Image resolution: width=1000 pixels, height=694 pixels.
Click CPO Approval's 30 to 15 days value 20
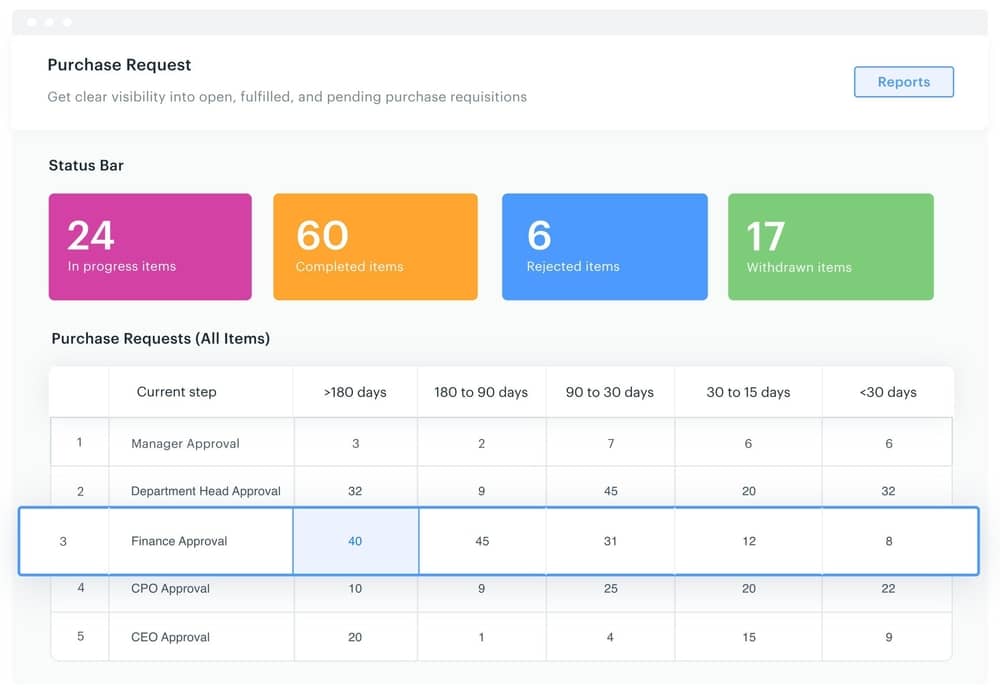point(749,589)
